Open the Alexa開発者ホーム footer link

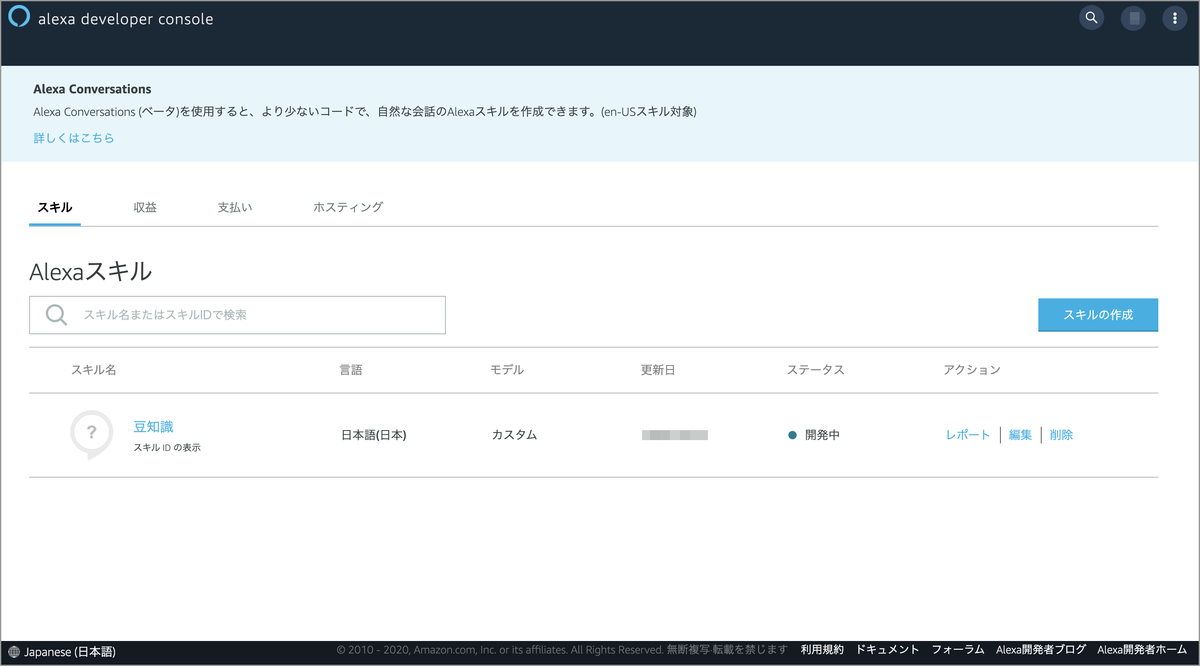[1142, 650]
